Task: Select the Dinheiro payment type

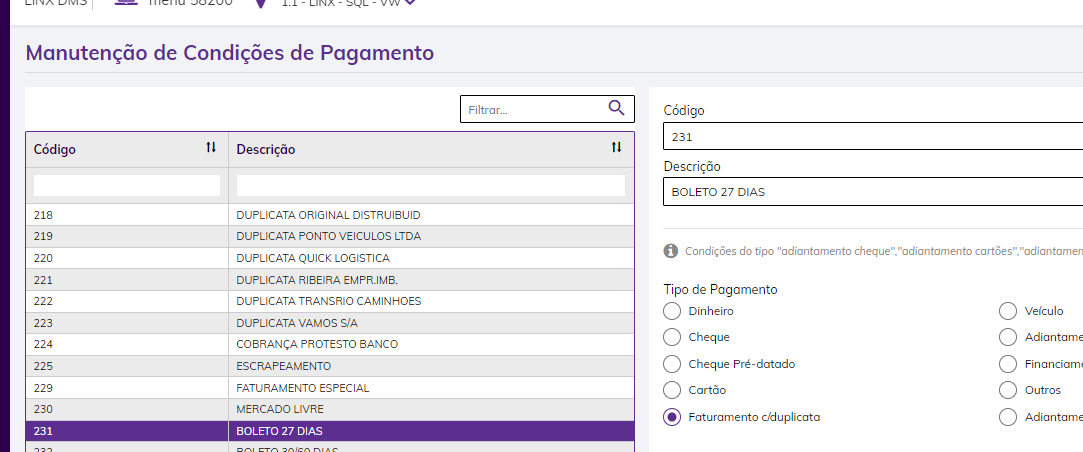Action: [x=672, y=311]
